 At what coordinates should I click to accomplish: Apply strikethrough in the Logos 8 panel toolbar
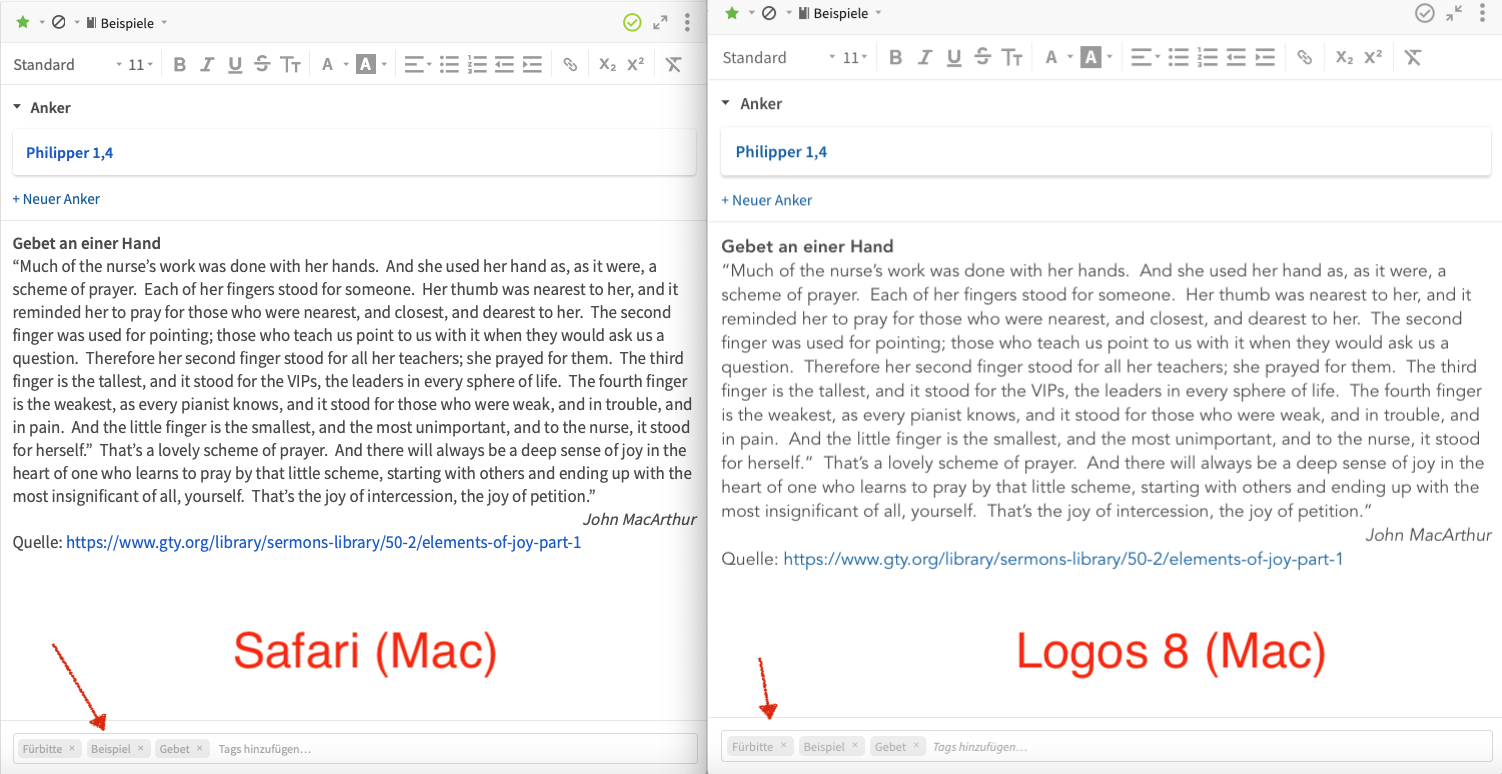pyautogui.click(x=983, y=57)
